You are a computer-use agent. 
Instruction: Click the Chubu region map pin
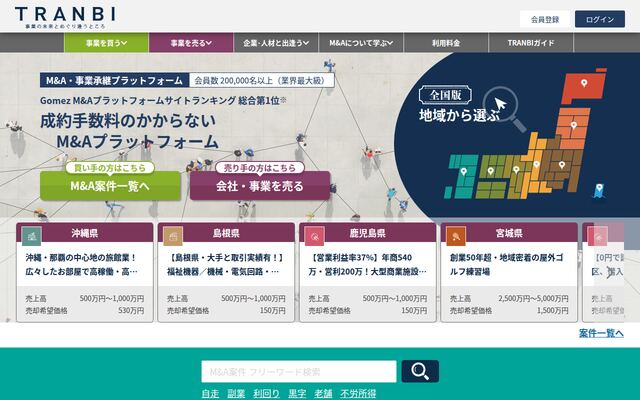point(537,164)
